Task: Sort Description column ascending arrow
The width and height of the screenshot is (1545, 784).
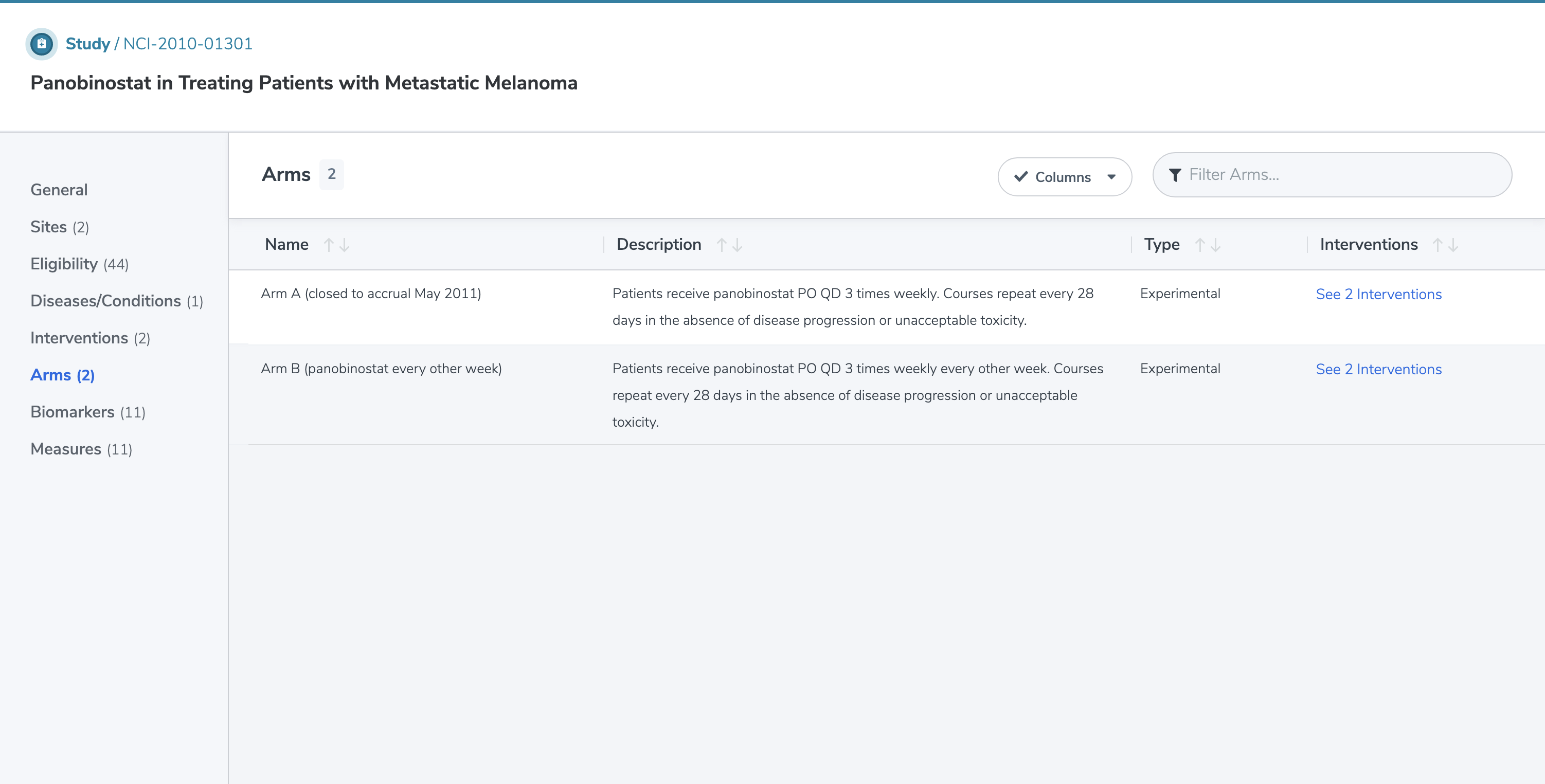Action: click(722, 245)
